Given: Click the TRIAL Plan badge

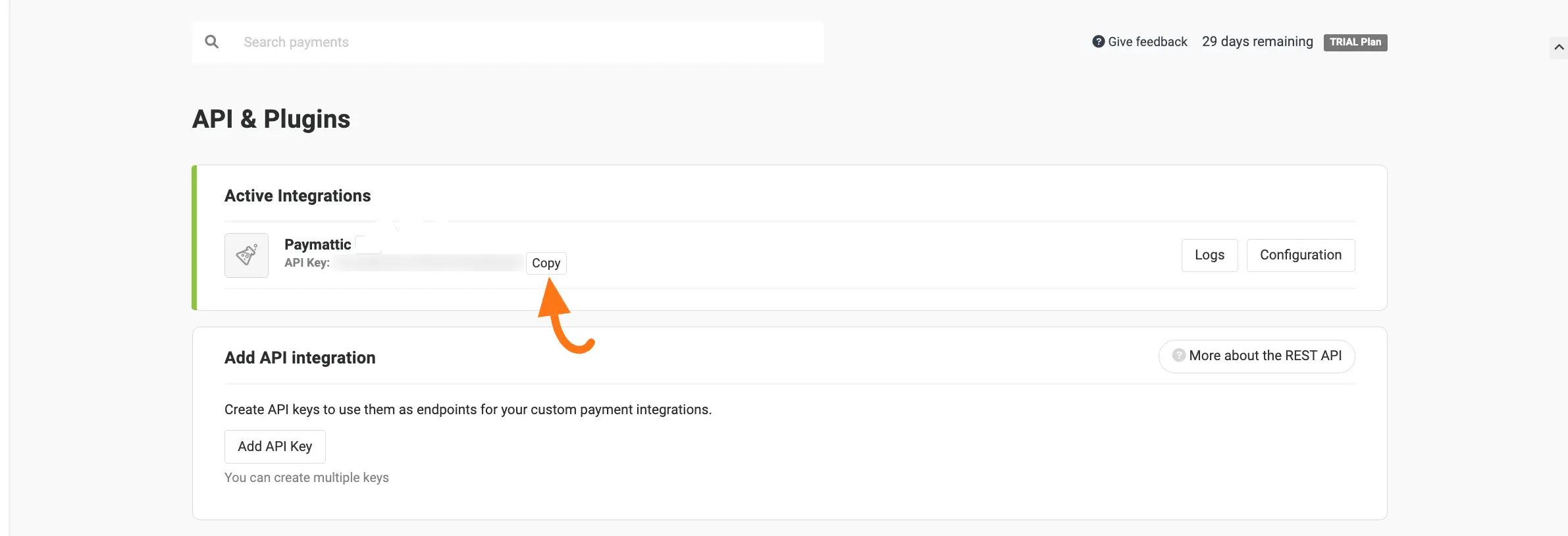Looking at the screenshot, I should pyautogui.click(x=1355, y=41).
